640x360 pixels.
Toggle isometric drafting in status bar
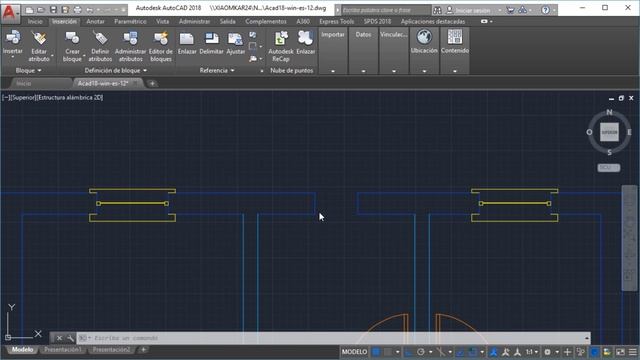(440, 352)
